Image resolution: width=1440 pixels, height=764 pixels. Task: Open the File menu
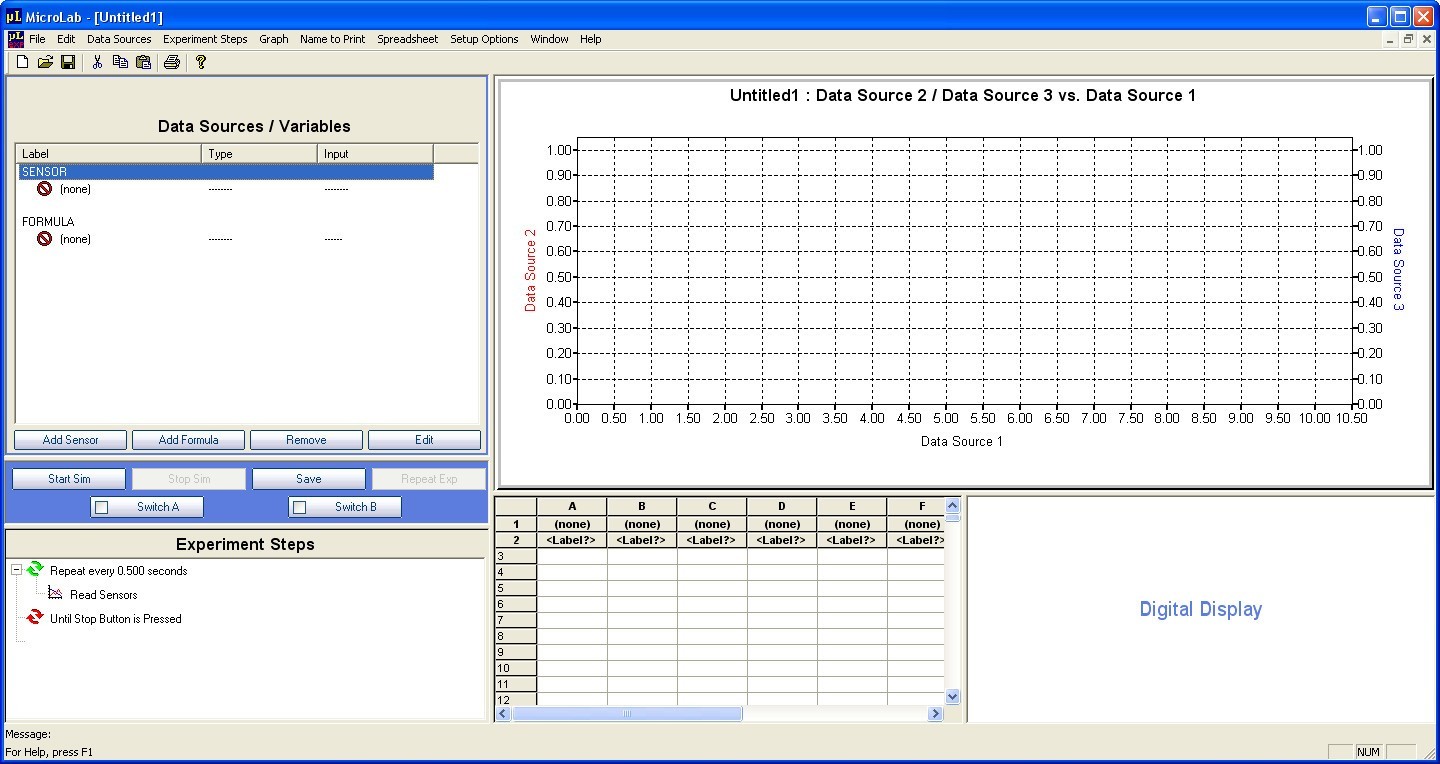[x=37, y=39]
